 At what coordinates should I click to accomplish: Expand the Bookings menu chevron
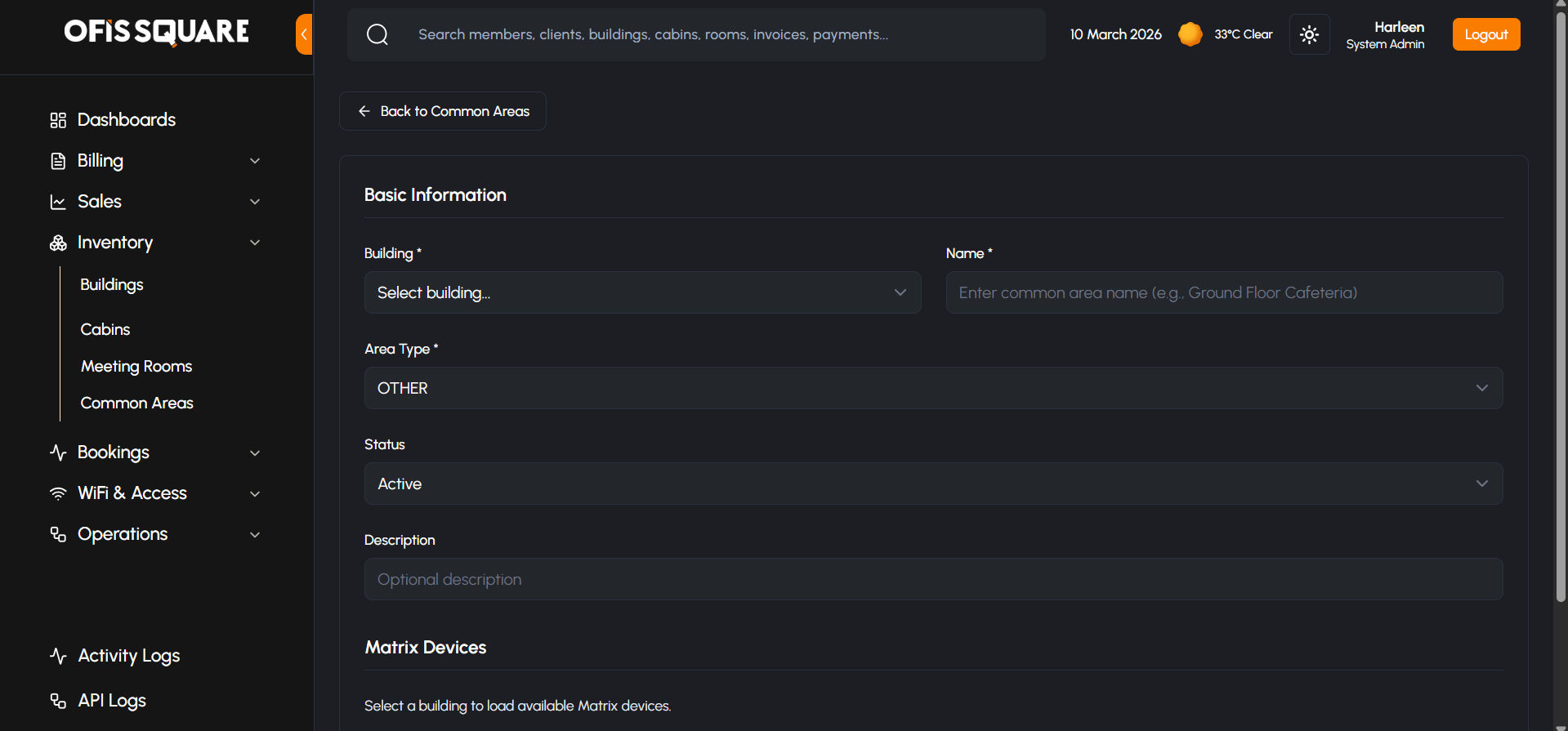[255, 452]
